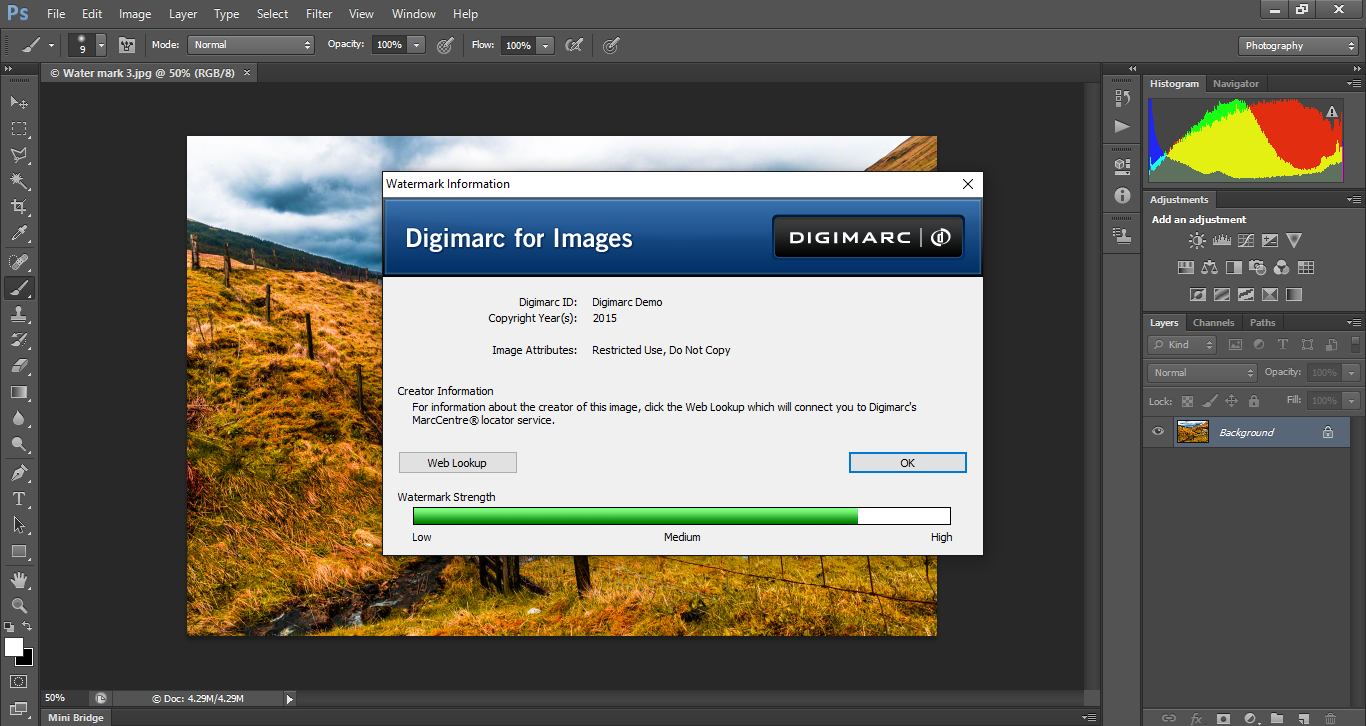The height and width of the screenshot is (726, 1366).
Task: Click OK in Watermark Information dialog
Action: pyautogui.click(x=907, y=463)
